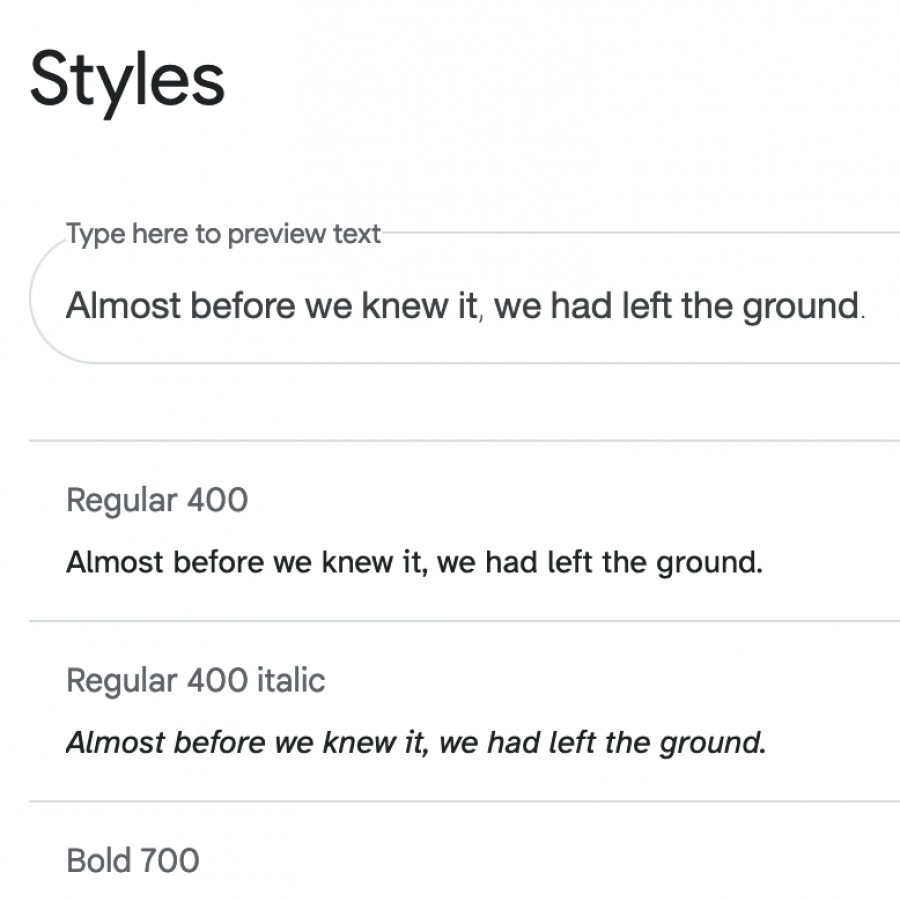Click "ground." in the Regular 400 sample

pyautogui.click(x=709, y=562)
